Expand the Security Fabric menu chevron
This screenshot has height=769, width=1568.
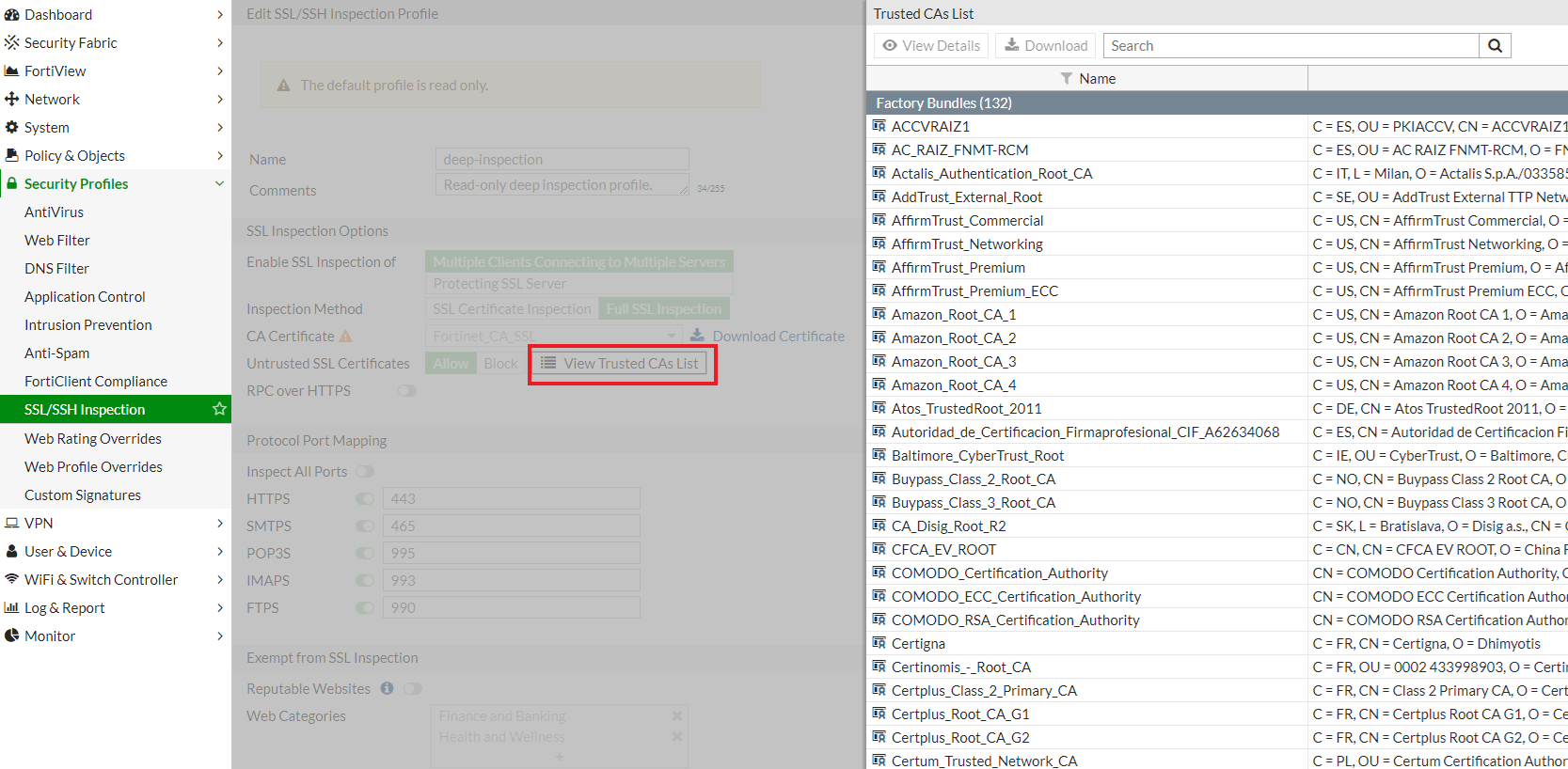point(220,43)
